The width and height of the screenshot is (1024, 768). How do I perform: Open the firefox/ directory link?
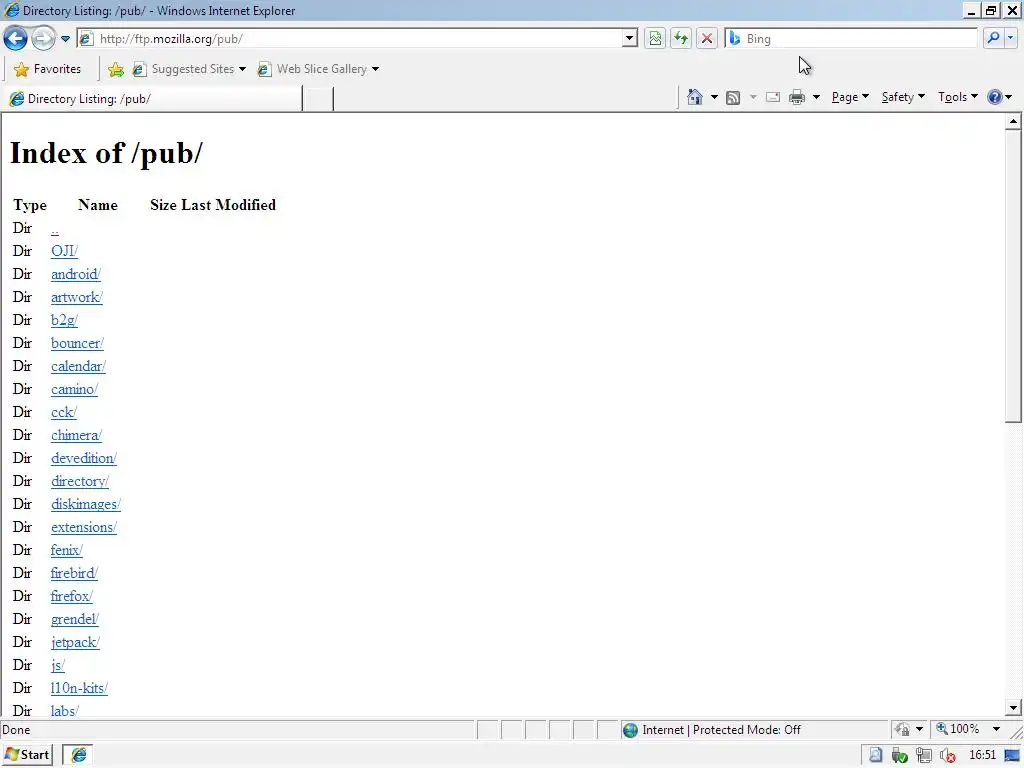[x=72, y=596]
